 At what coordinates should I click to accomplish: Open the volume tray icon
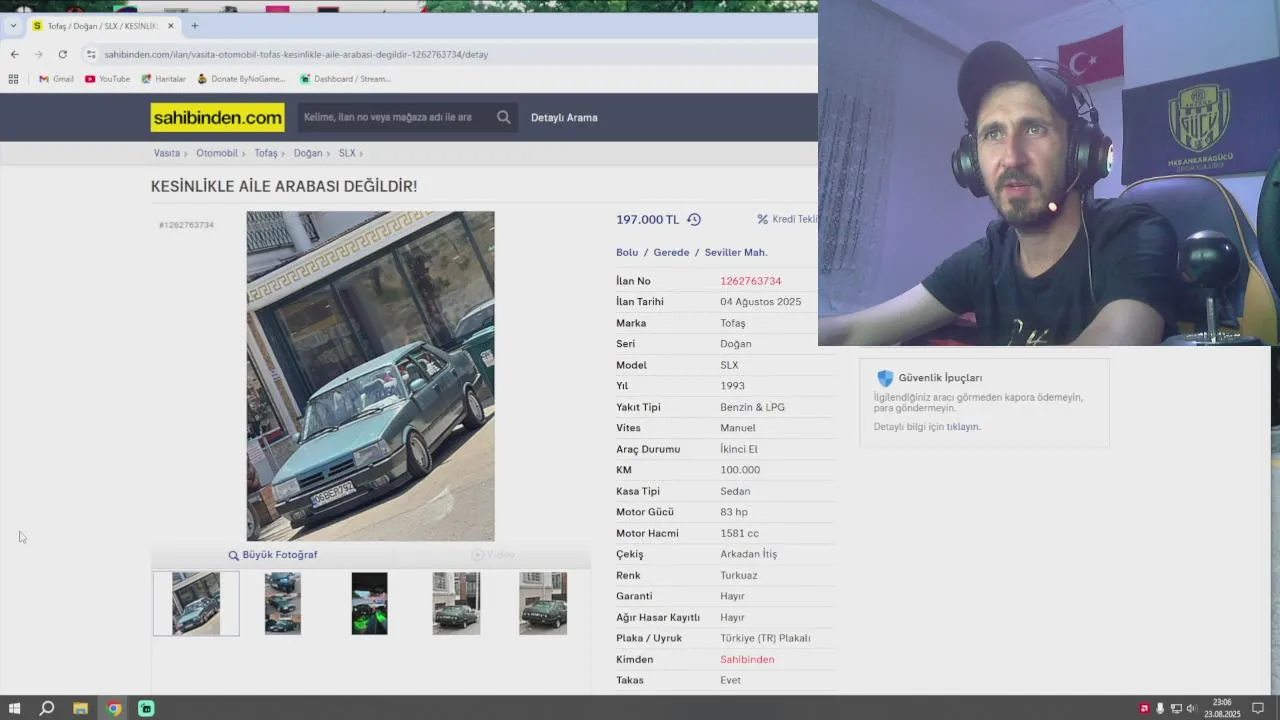click(x=1191, y=708)
